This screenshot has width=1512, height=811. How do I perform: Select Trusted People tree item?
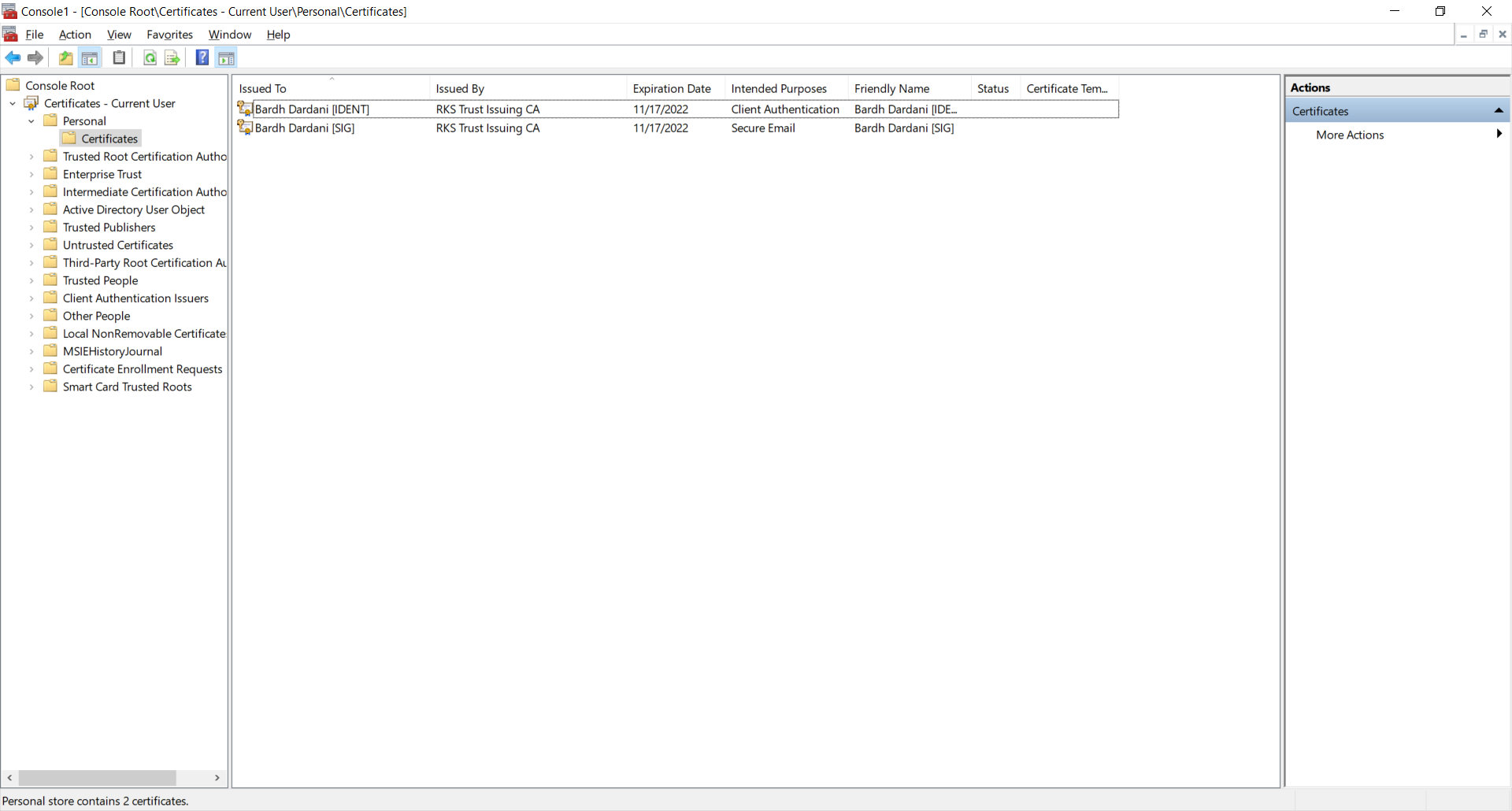[100, 280]
